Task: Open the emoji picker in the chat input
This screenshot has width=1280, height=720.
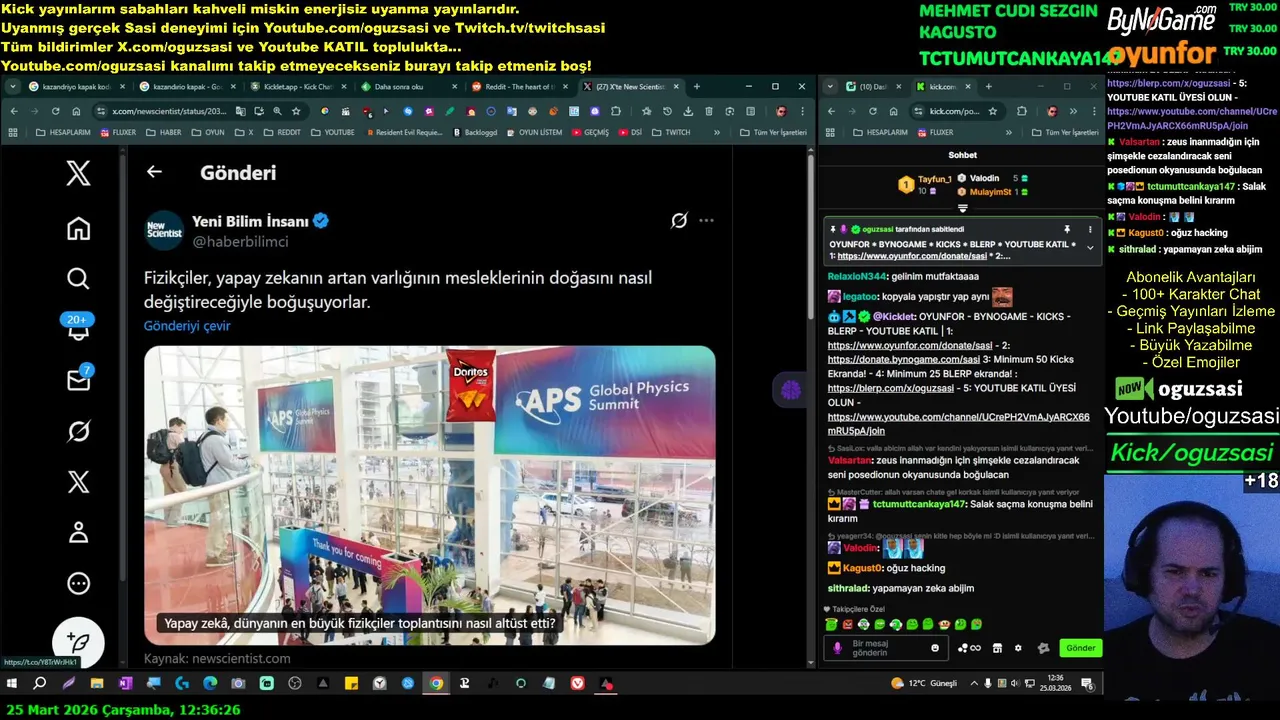Action: tap(935, 648)
